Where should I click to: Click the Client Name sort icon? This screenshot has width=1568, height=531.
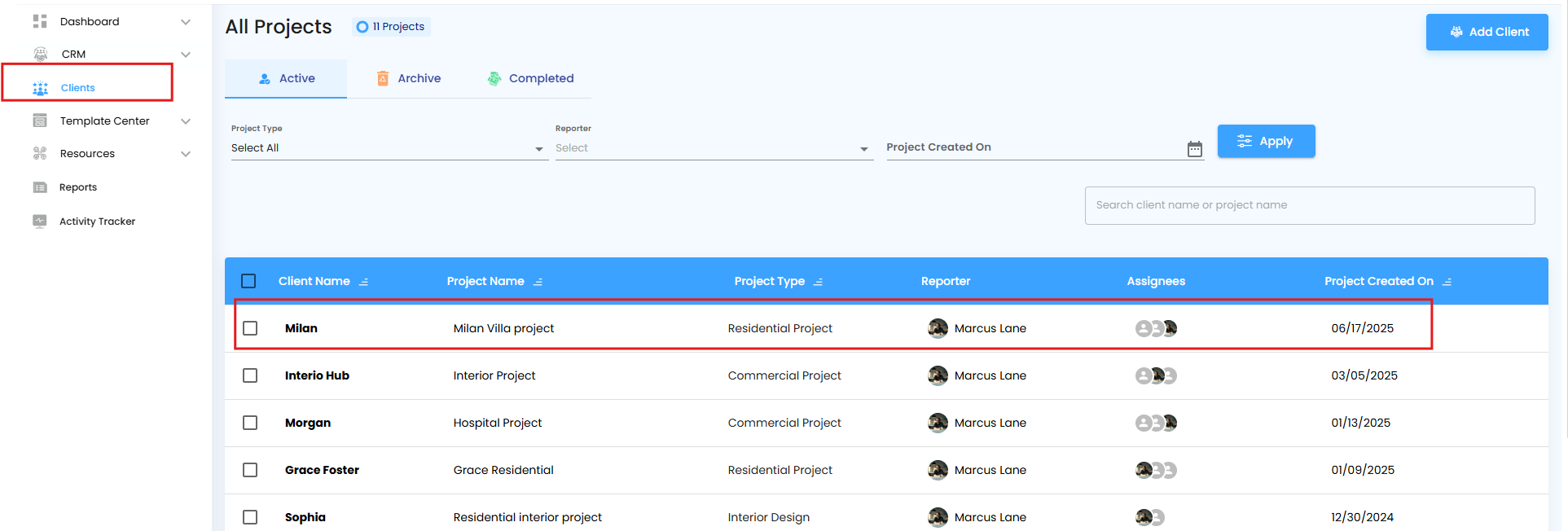coord(364,282)
